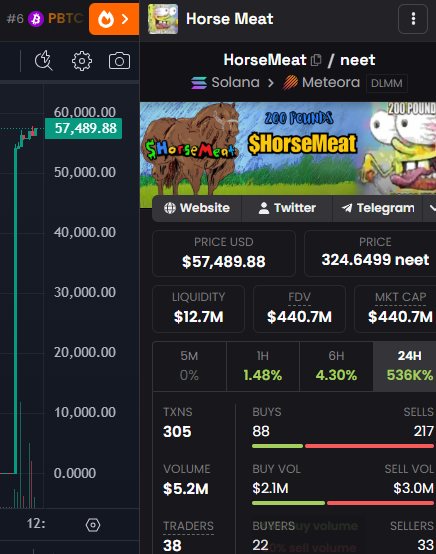Click the Horse Meat title text
Image resolution: width=436 pixels, height=554 pixels.
tap(230, 19)
